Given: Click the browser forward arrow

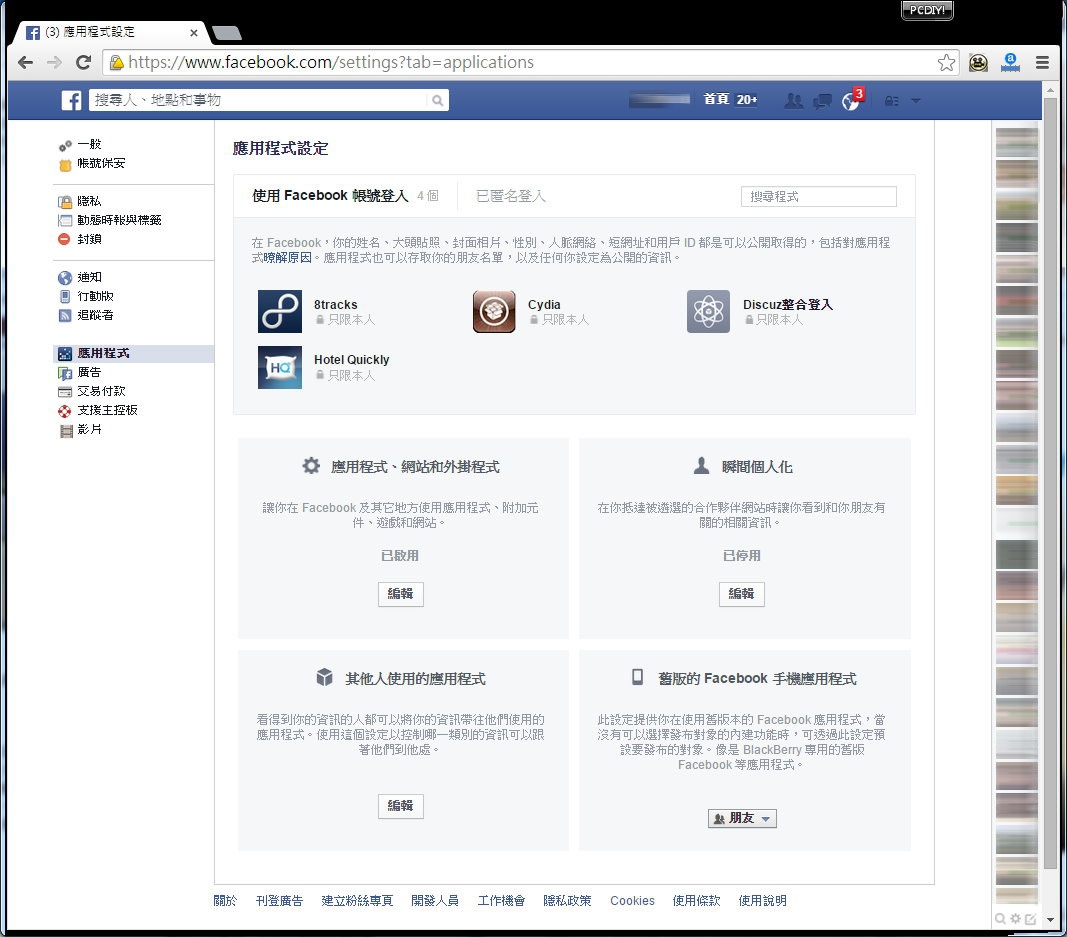Looking at the screenshot, I should [x=54, y=63].
